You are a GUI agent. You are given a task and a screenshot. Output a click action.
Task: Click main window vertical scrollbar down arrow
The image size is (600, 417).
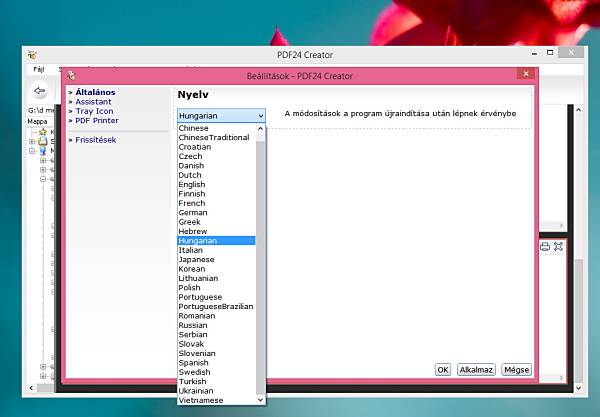579,388
